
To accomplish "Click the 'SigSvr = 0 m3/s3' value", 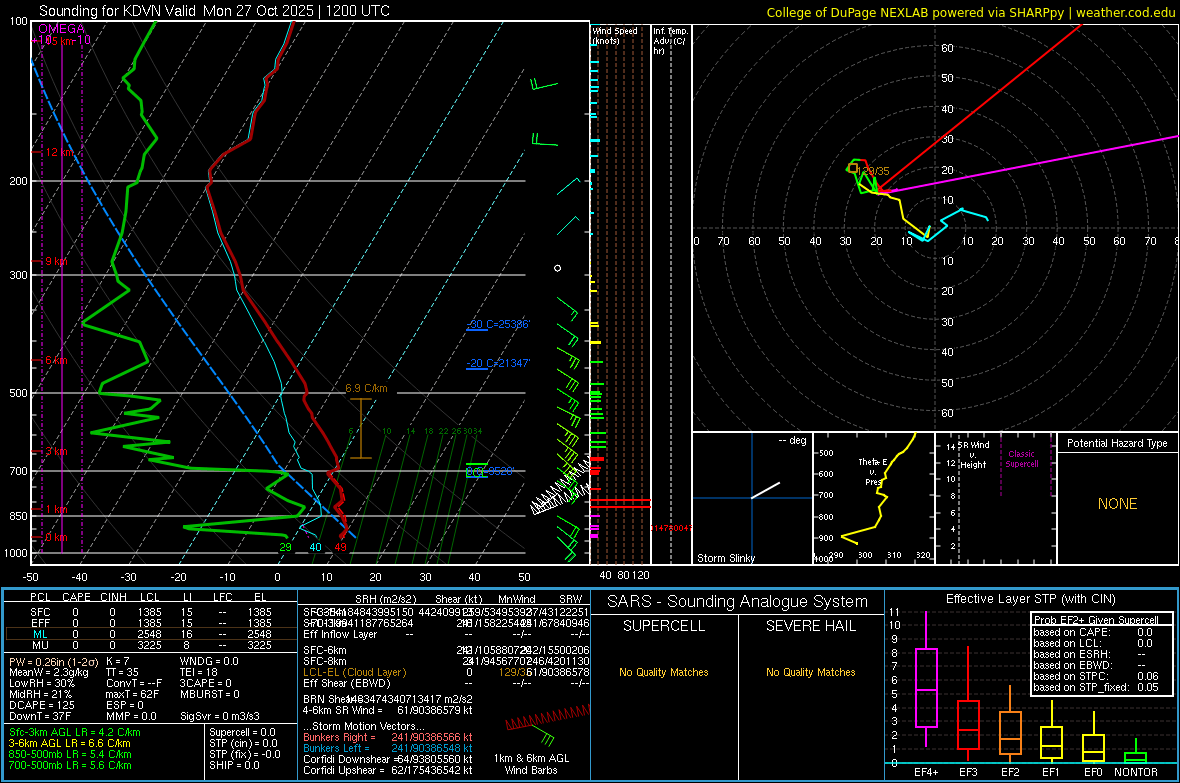I will point(220,717).
